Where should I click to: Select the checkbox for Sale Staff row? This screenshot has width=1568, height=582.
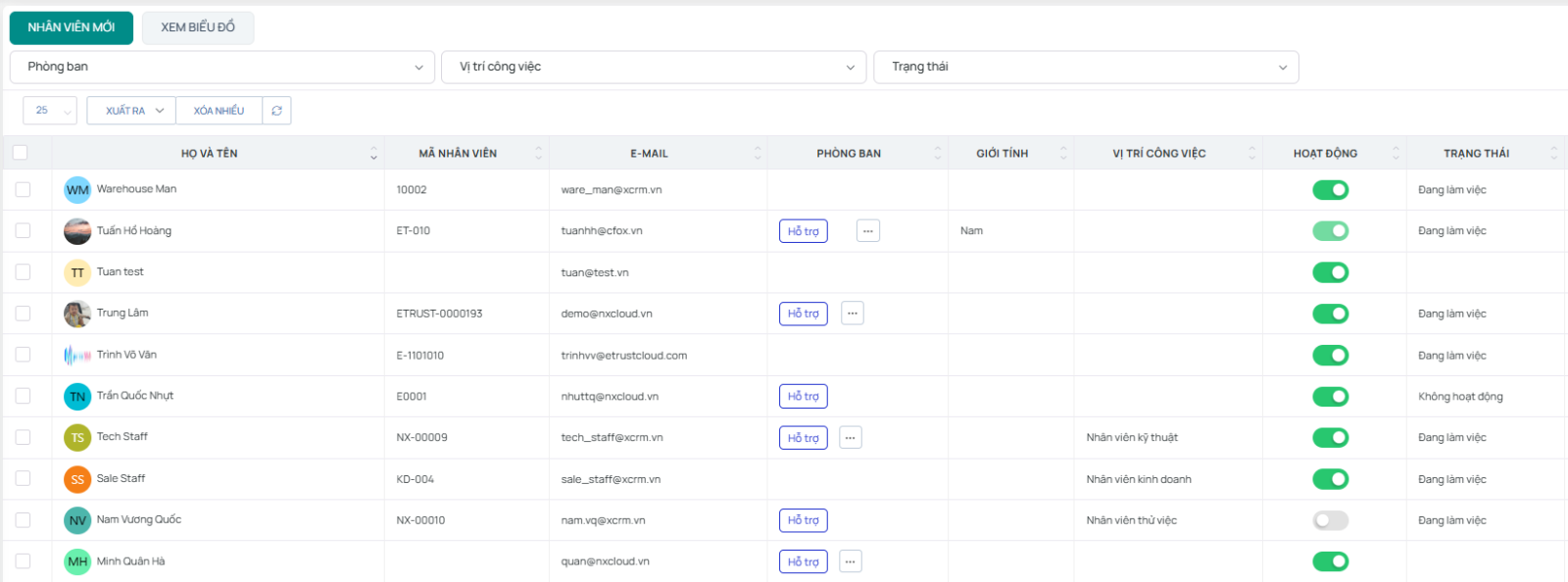23,479
